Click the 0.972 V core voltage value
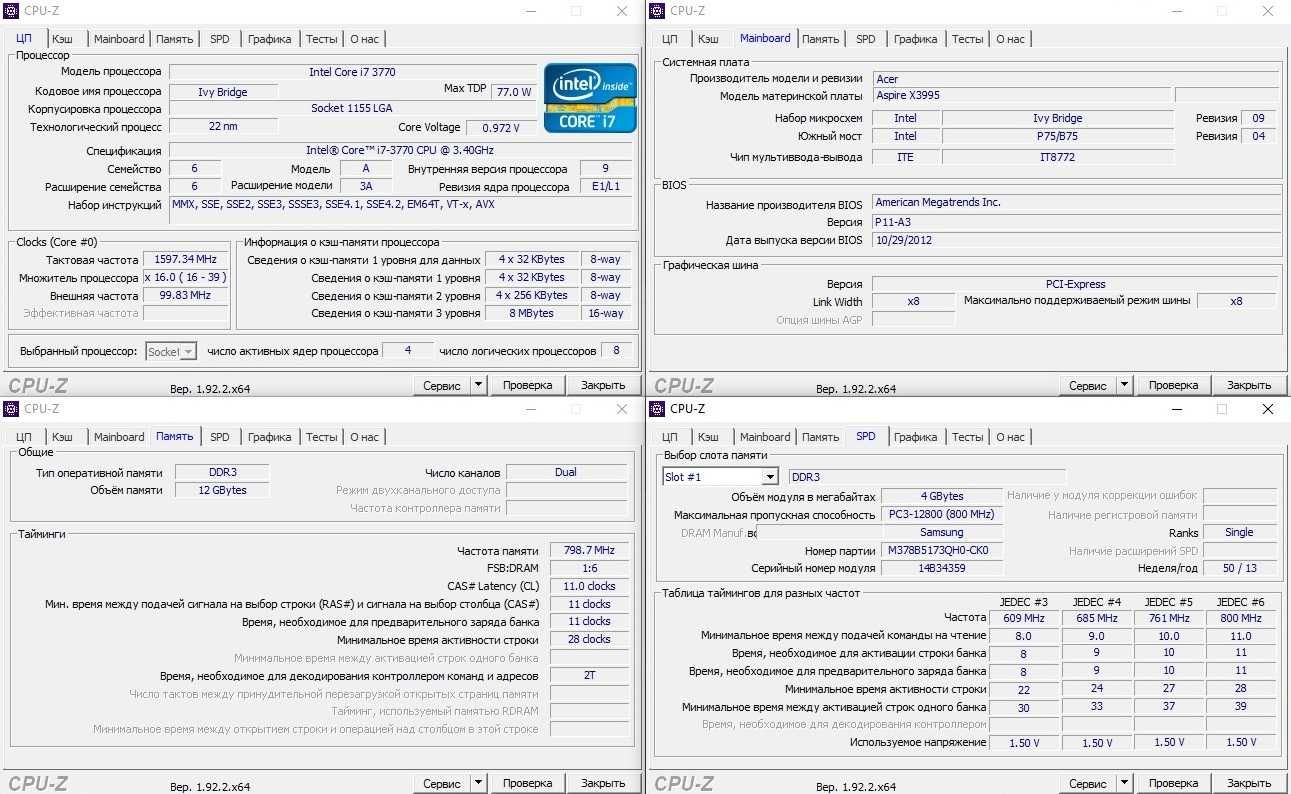The image size is (1291, 794). point(500,128)
